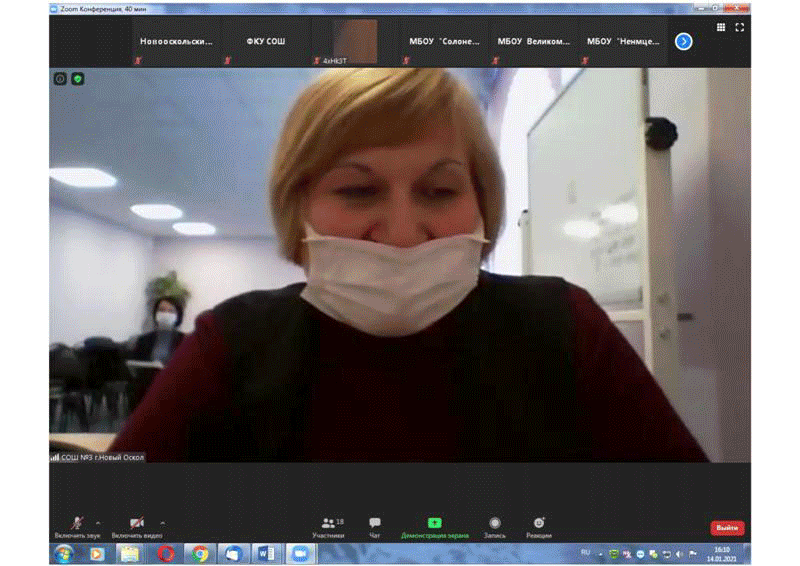Show next participants with blue arrow

coord(684,41)
